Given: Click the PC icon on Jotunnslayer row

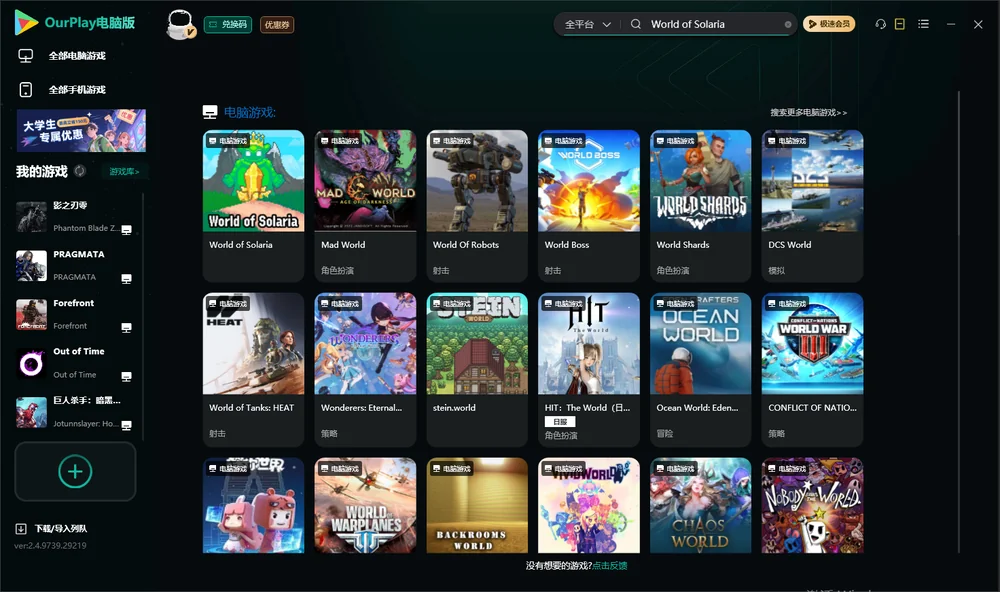Looking at the screenshot, I should pos(126,426).
